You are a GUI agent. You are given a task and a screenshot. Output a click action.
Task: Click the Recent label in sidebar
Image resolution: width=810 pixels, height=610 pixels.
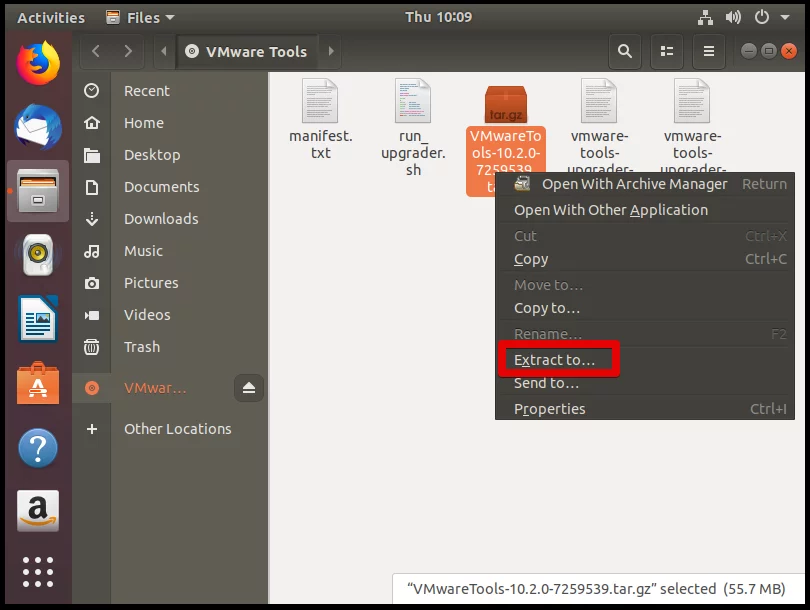(147, 91)
